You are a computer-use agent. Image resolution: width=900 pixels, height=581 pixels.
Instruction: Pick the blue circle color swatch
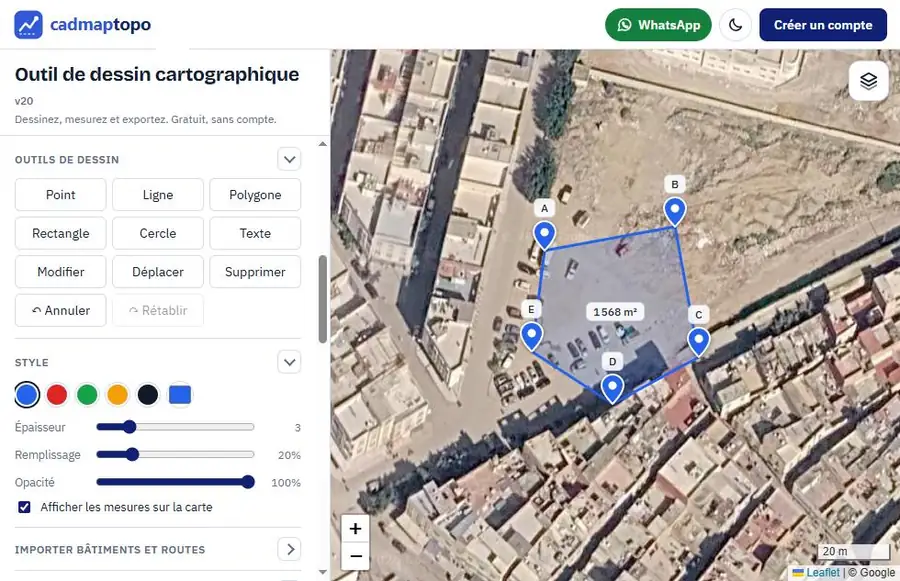coord(27,394)
